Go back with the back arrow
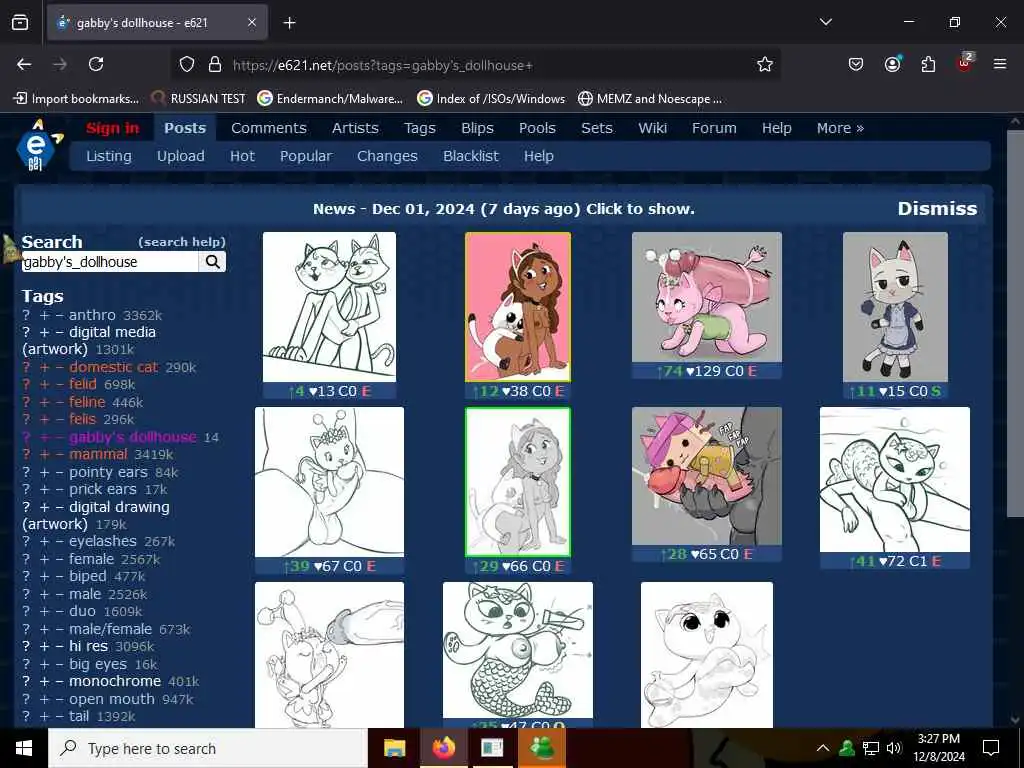The height and width of the screenshot is (768, 1024). tap(24, 64)
